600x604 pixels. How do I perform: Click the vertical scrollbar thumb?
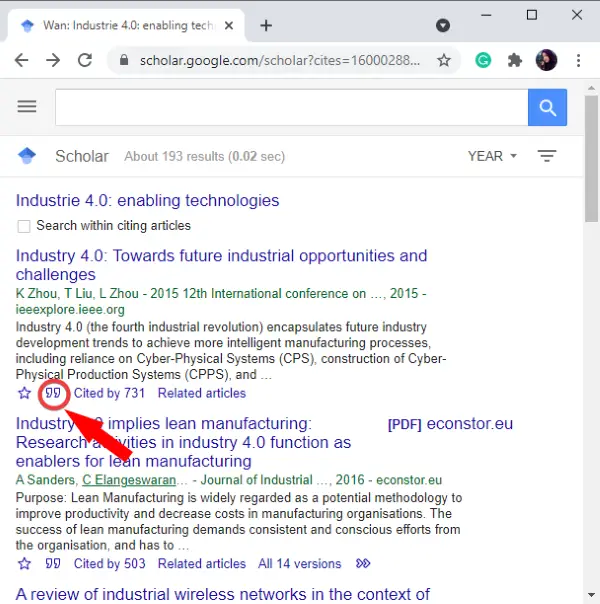pos(591,159)
